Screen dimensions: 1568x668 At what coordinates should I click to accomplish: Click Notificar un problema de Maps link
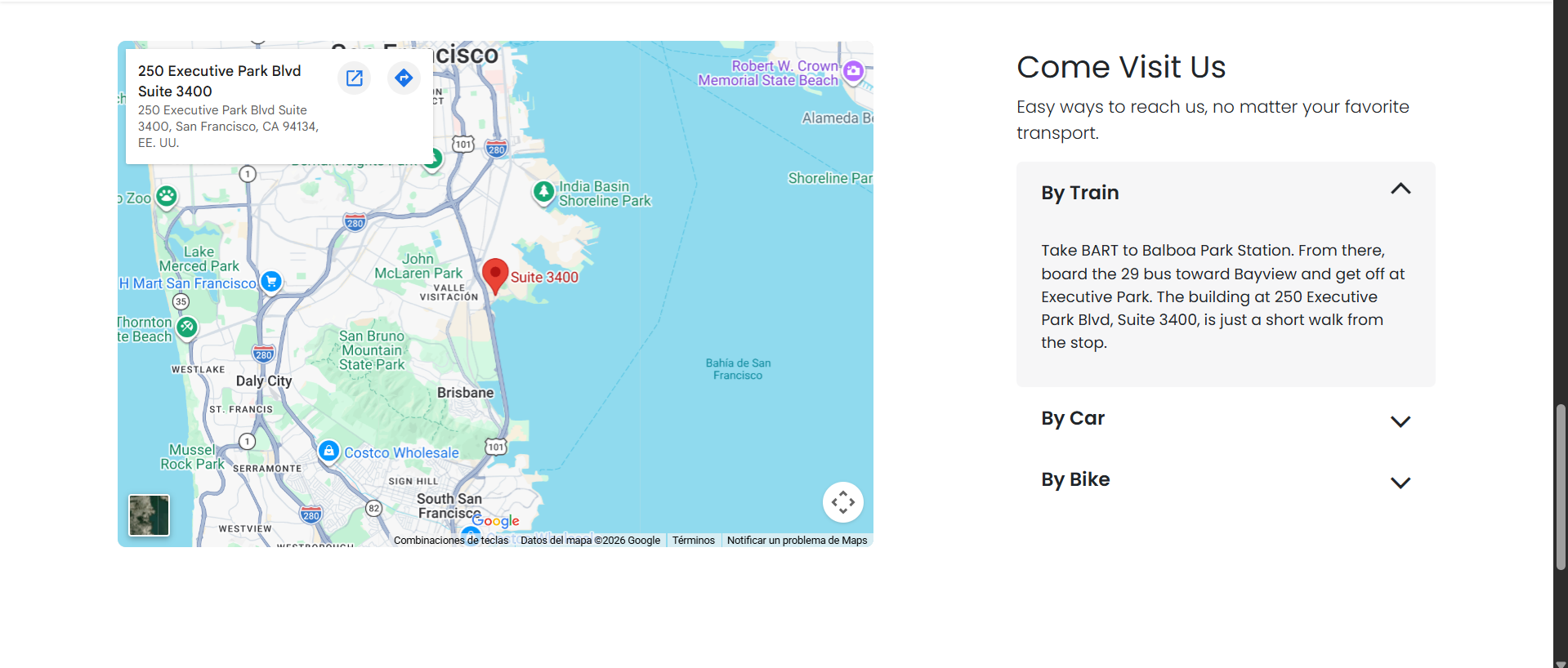coord(797,541)
